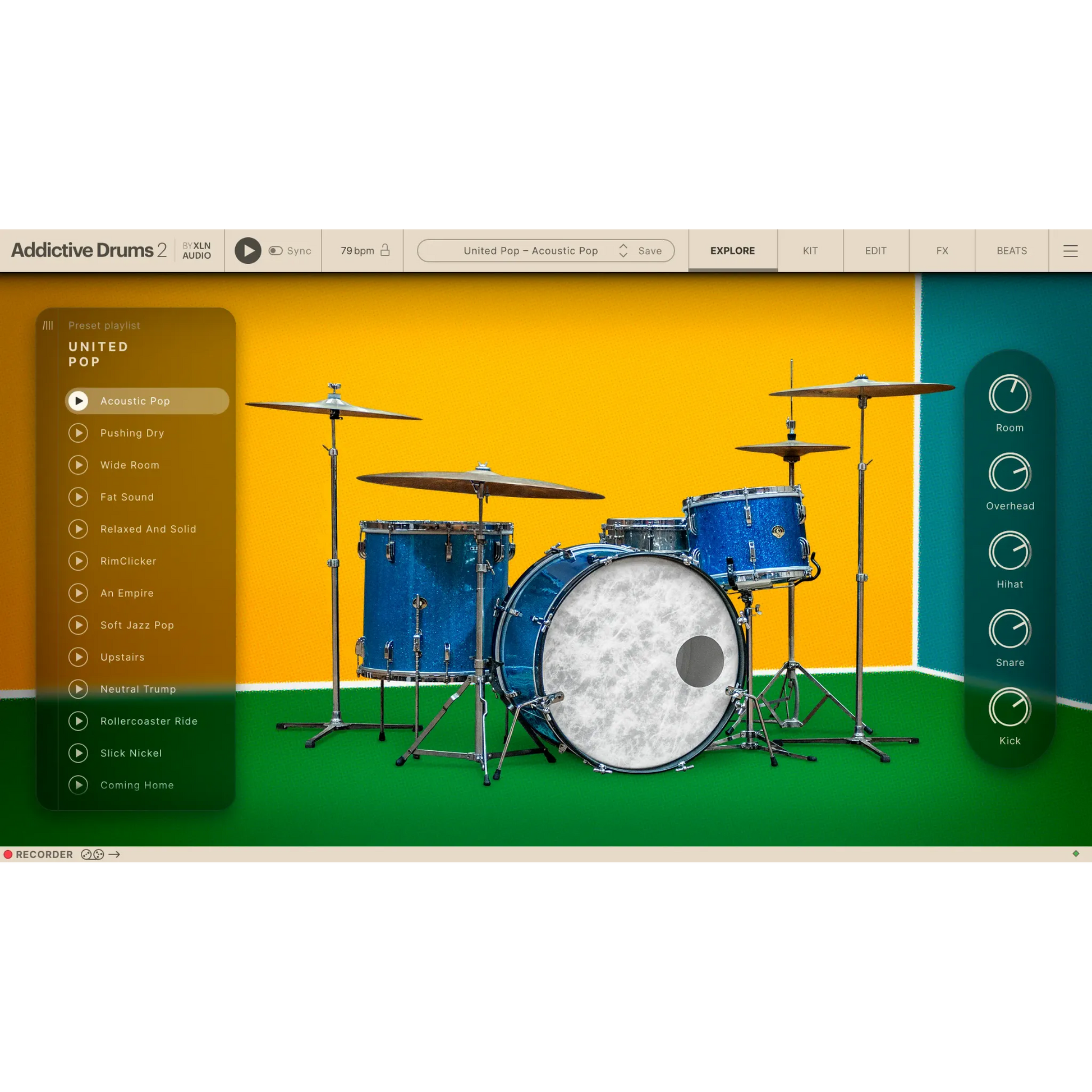Click the recorder export arrow icon
This screenshot has height=1092, width=1092.
[x=114, y=854]
